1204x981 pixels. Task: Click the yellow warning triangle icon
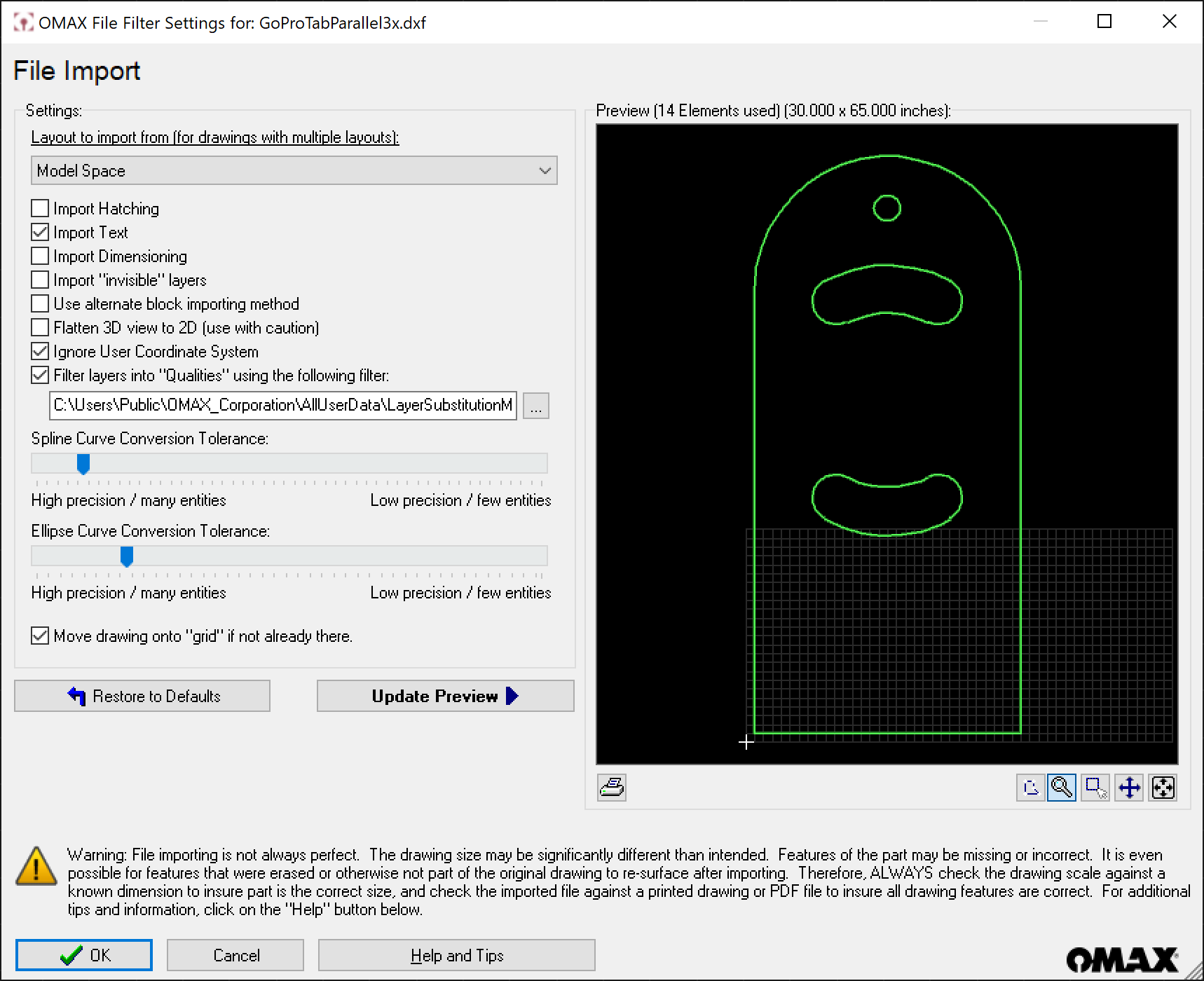[x=36, y=866]
